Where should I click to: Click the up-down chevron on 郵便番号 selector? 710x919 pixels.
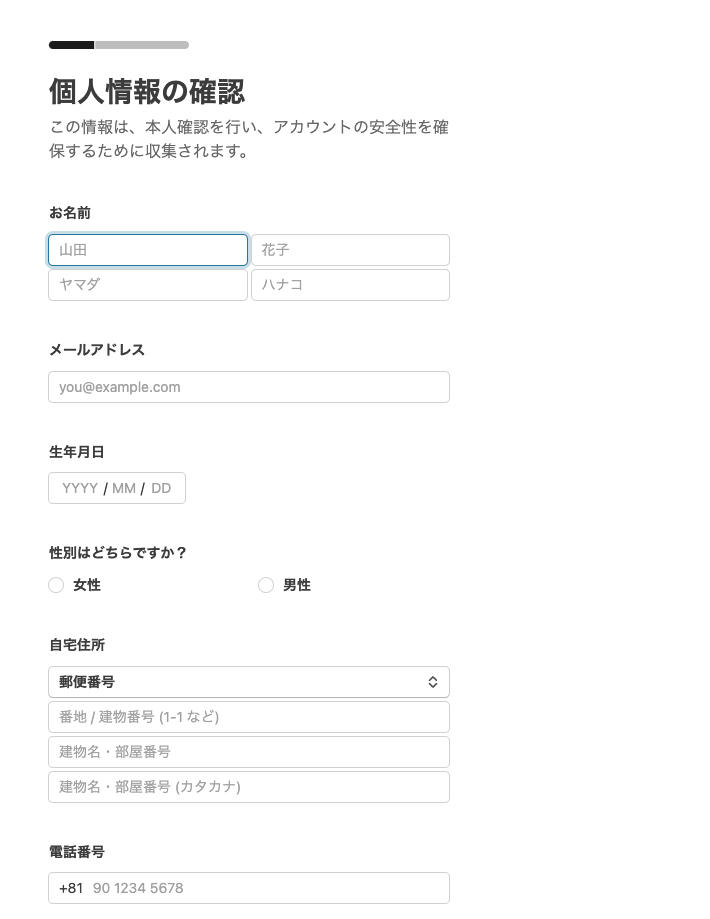[x=433, y=682]
